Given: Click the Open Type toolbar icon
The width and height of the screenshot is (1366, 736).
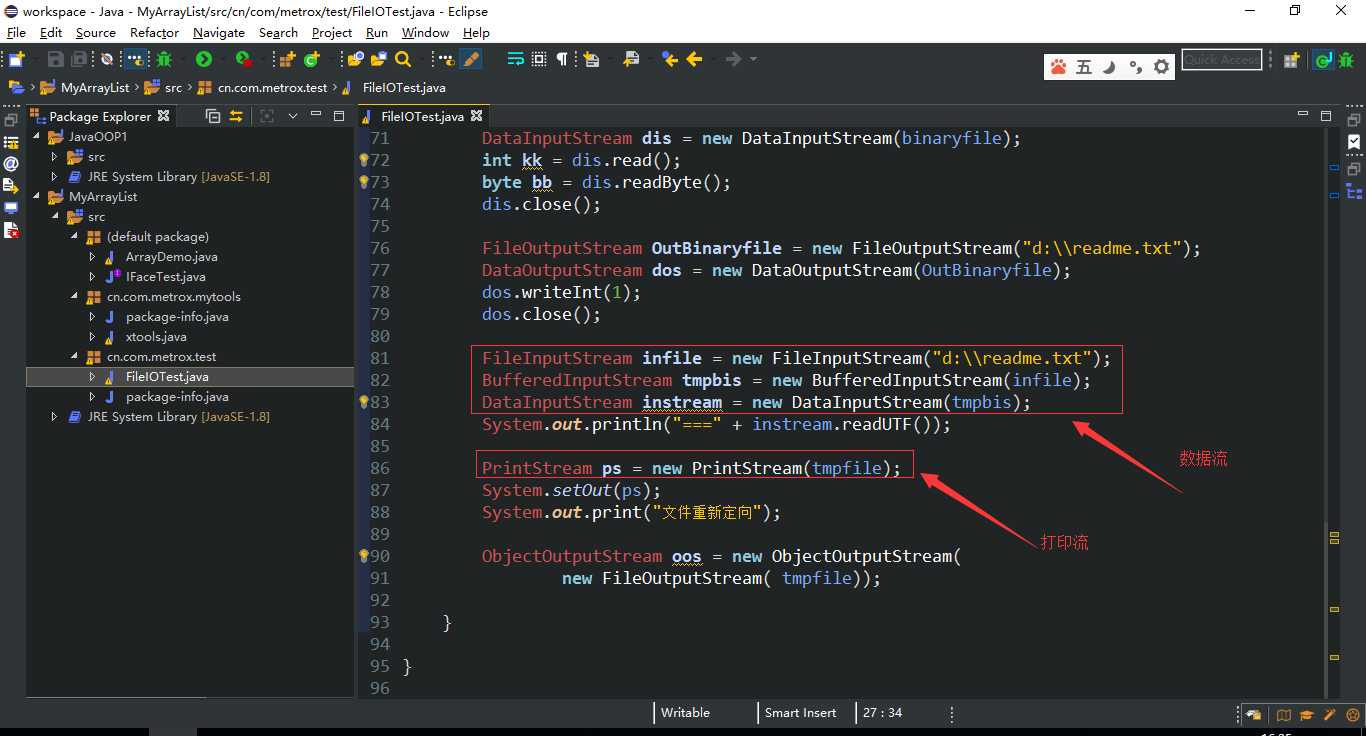Looking at the screenshot, I should click(x=355, y=59).
